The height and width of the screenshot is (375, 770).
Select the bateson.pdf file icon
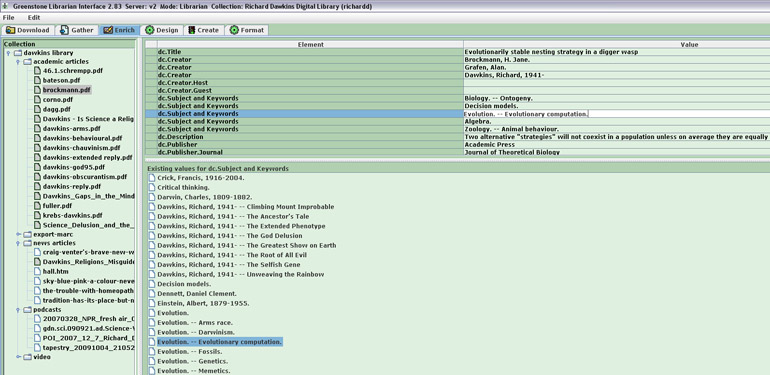[37, 80]
